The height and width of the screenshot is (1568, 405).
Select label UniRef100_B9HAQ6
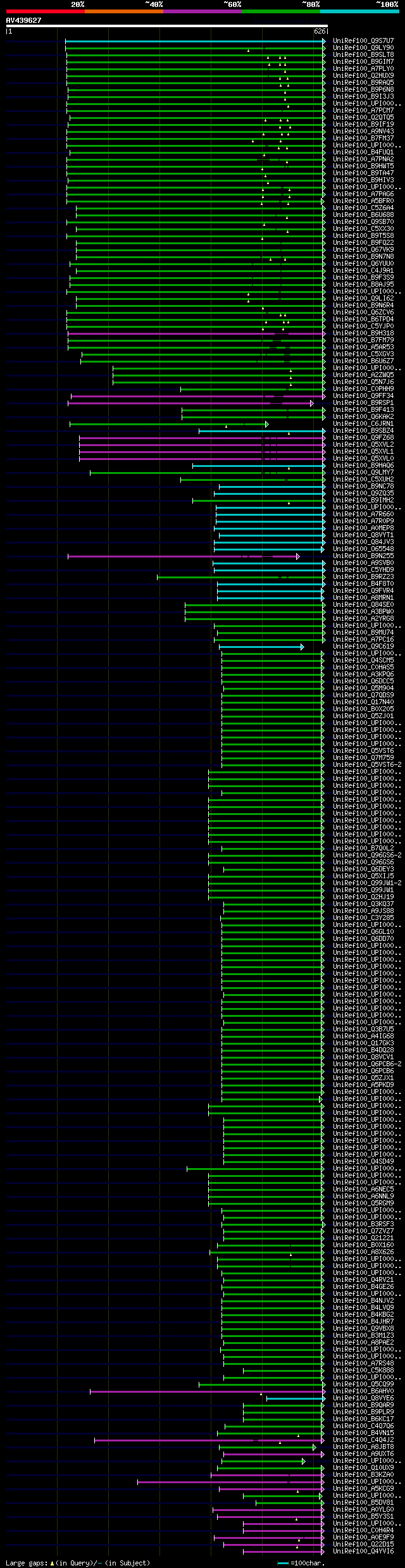click(x=363, y=466)
